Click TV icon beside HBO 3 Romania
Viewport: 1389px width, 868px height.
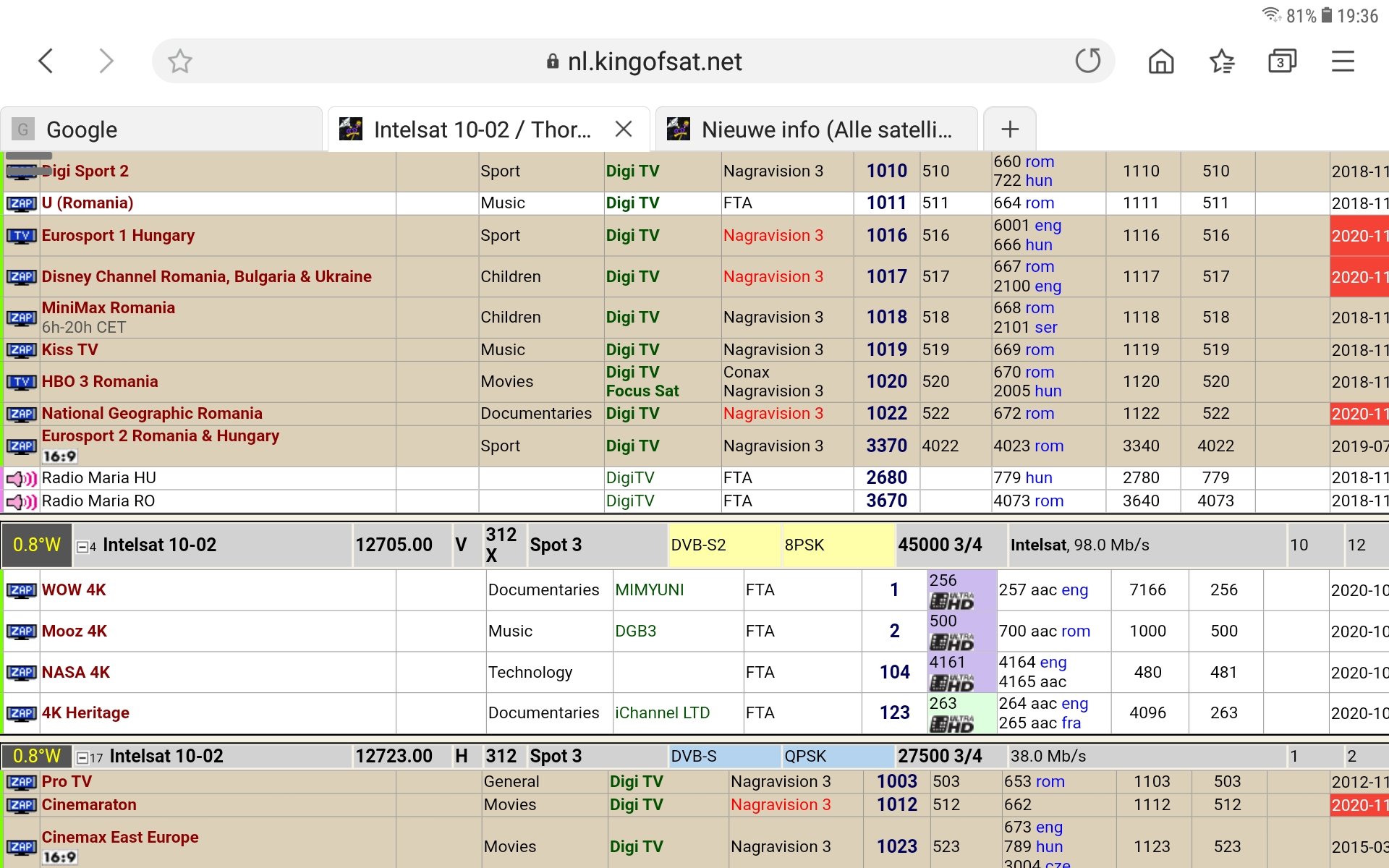click(x=21, y=382)
